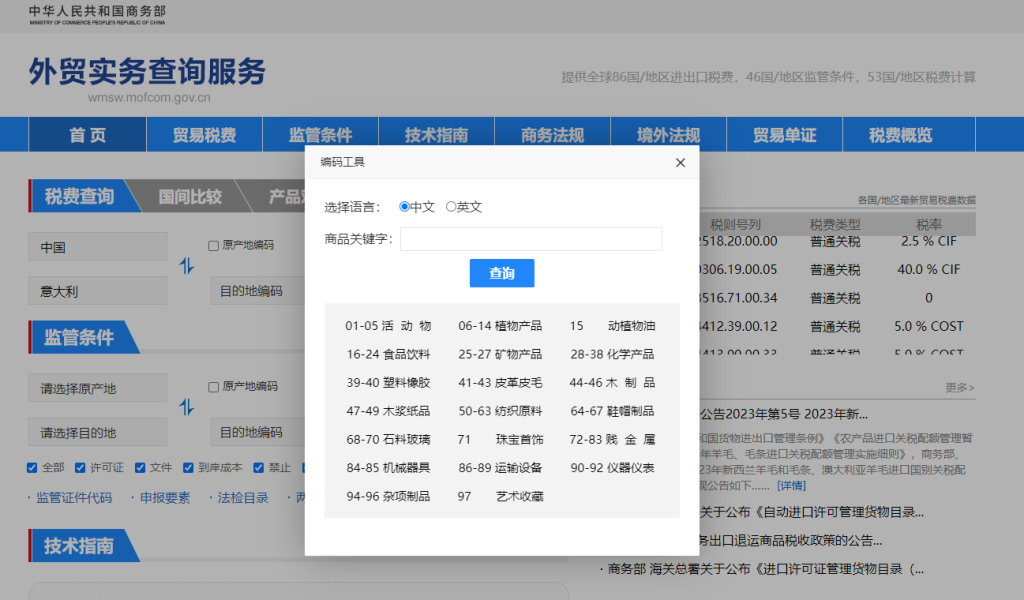Screen dimensions: 1024x600
Task: Open the 境外法规 navigation tab
Action: pos(668,135)
